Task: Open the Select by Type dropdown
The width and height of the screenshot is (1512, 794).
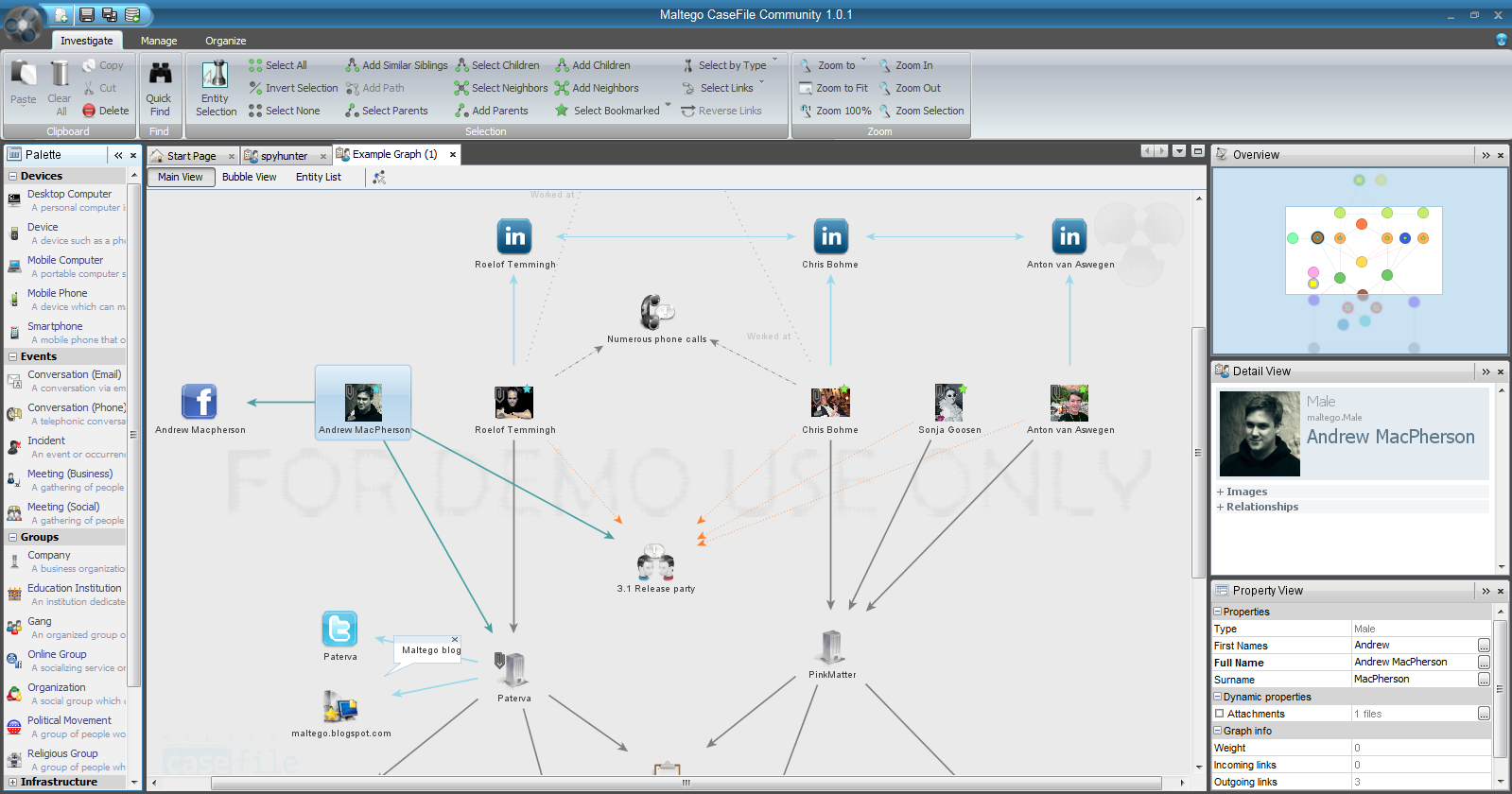Action: tap(775, 60)
